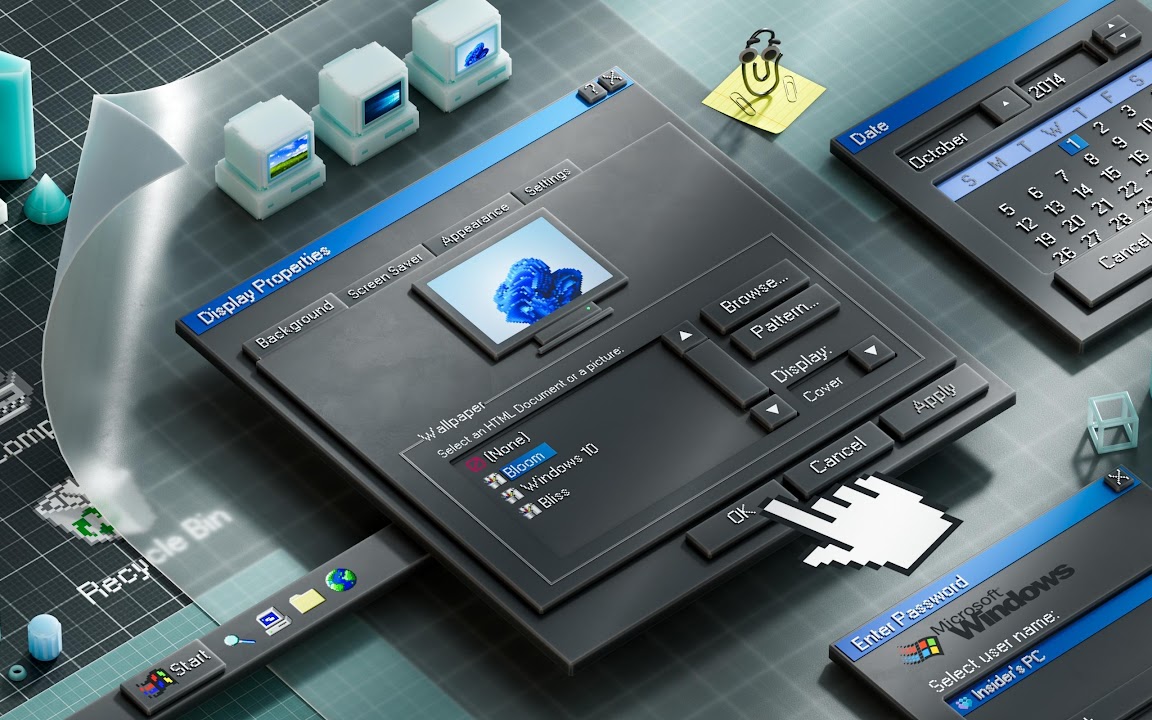
Task: Select day 8 in the calendar
Action: tap(1092, 157)
